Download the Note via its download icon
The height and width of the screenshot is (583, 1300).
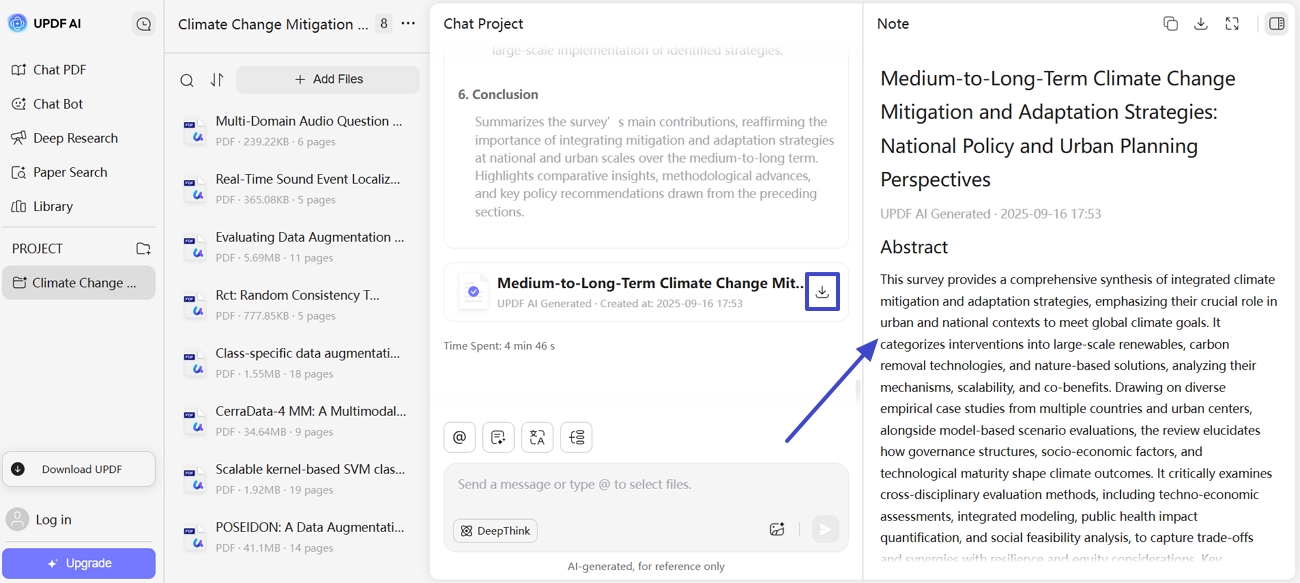[x=1201, y=22]
